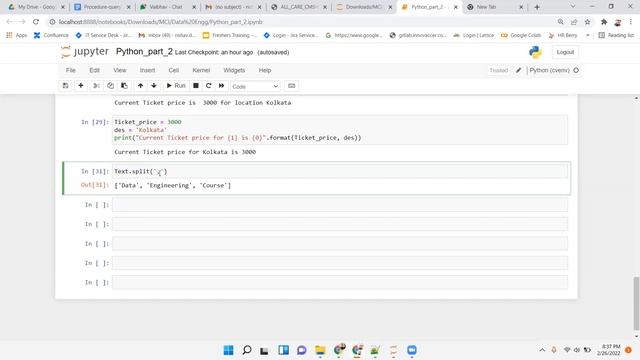Open the command palette keyboard icon

click(291, 86)
